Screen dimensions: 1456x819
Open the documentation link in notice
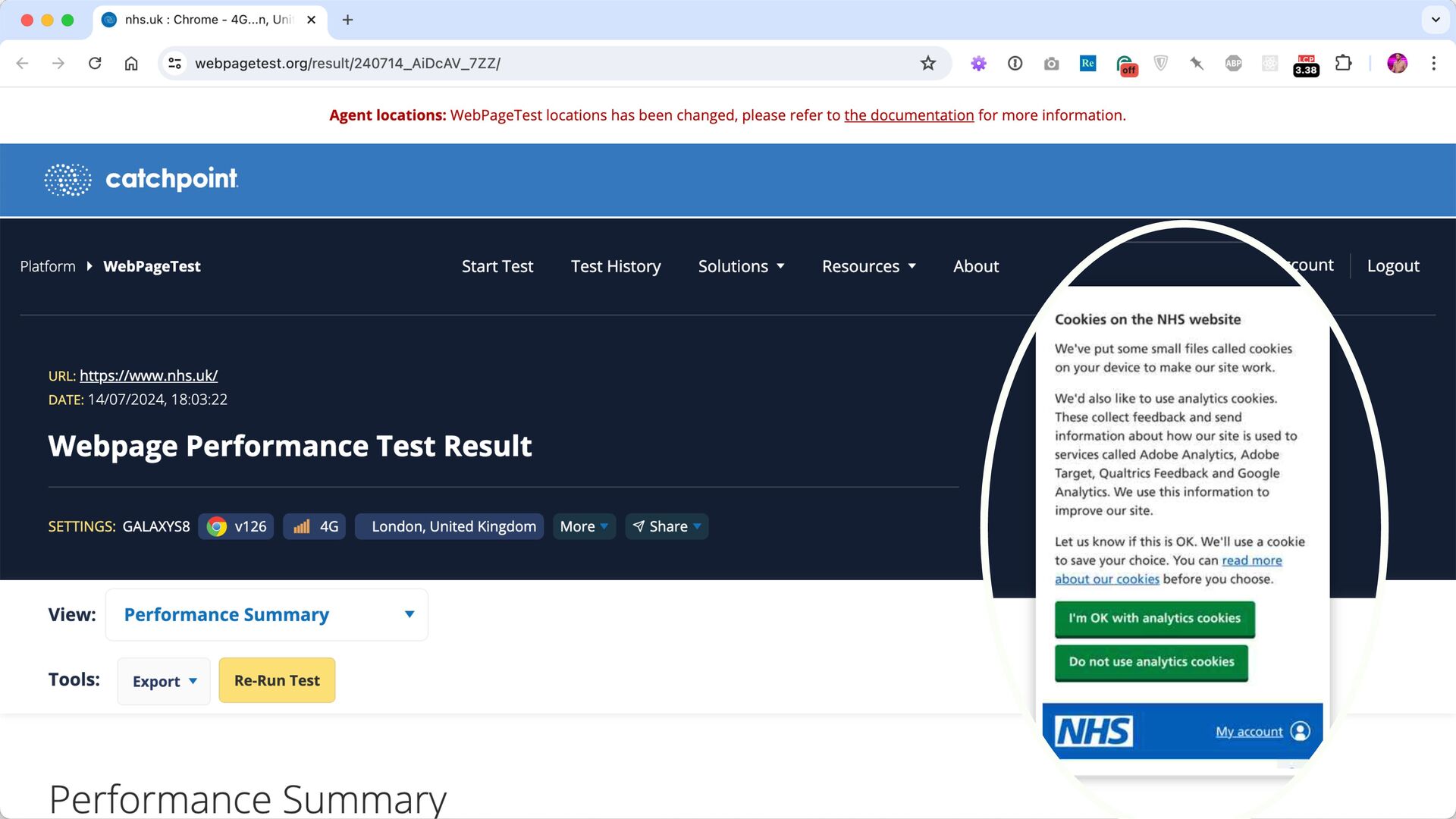[908, 115]
